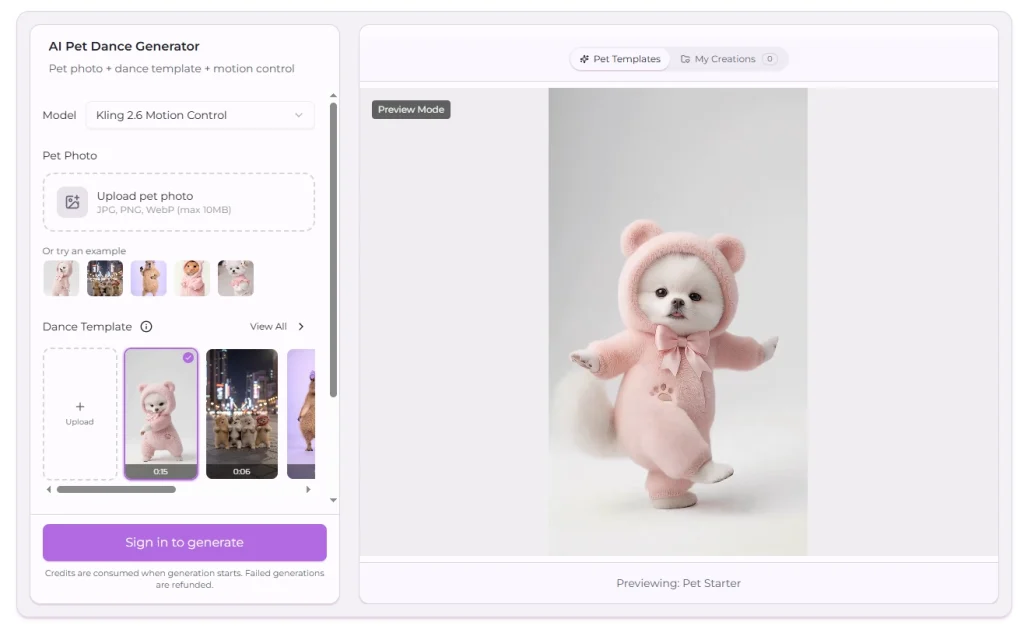This screenshot has height=629, width=1024.
Task: Click the View All link
Action: 268,327
